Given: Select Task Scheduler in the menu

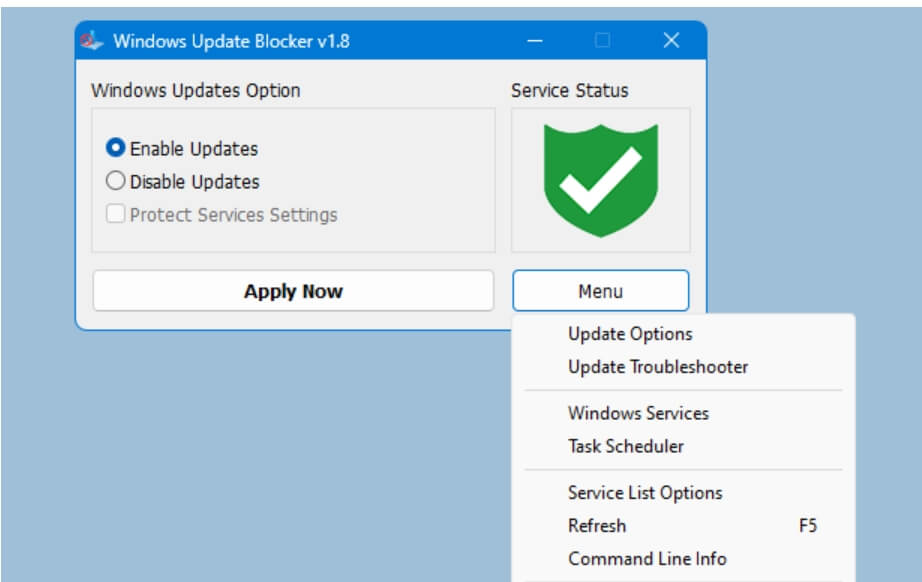Looking at the screenshot, I should (x=626, y=446).
